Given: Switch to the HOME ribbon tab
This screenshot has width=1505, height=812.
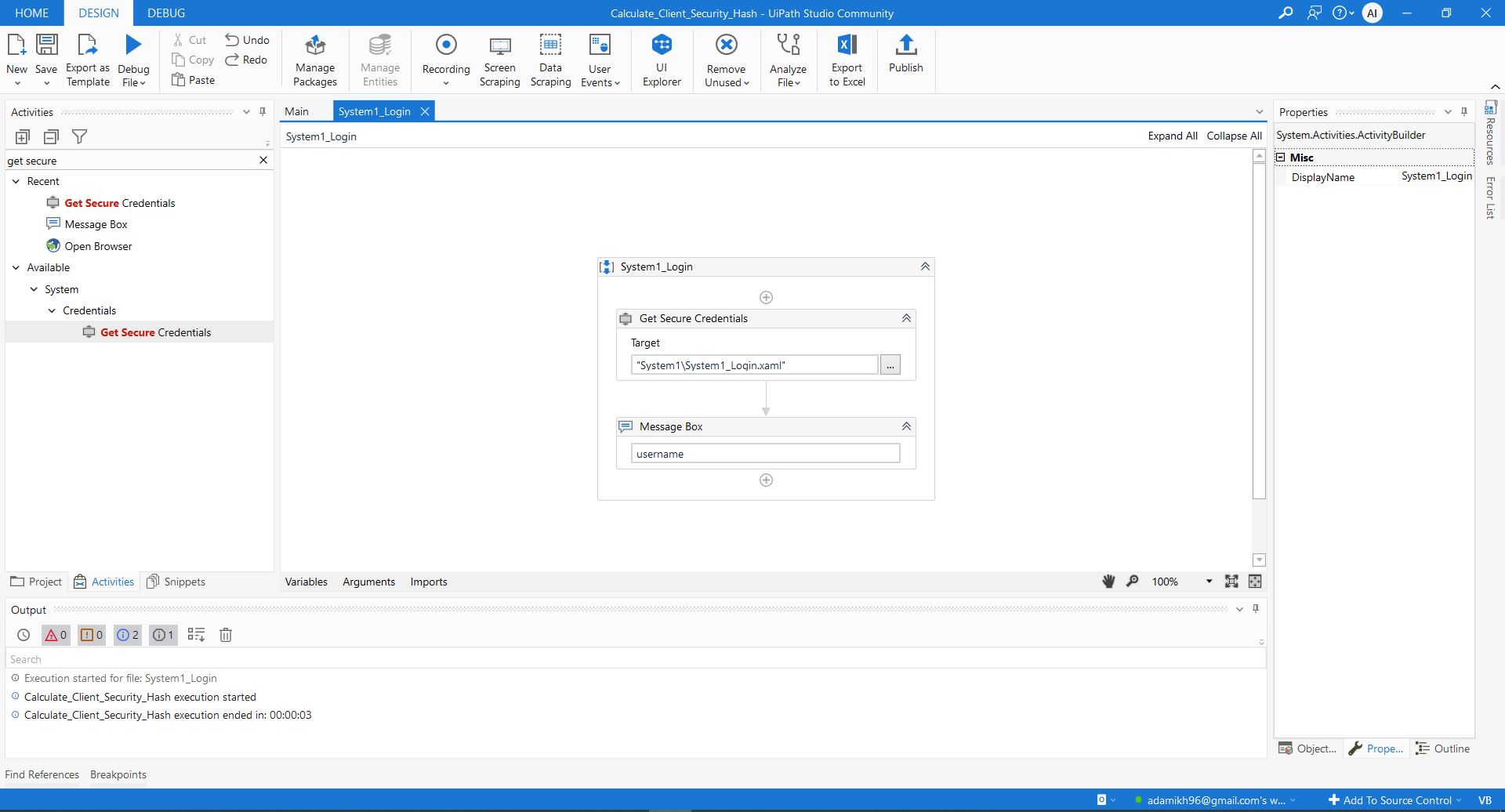Looking at the screenshot, I should (x=32, y=13).
